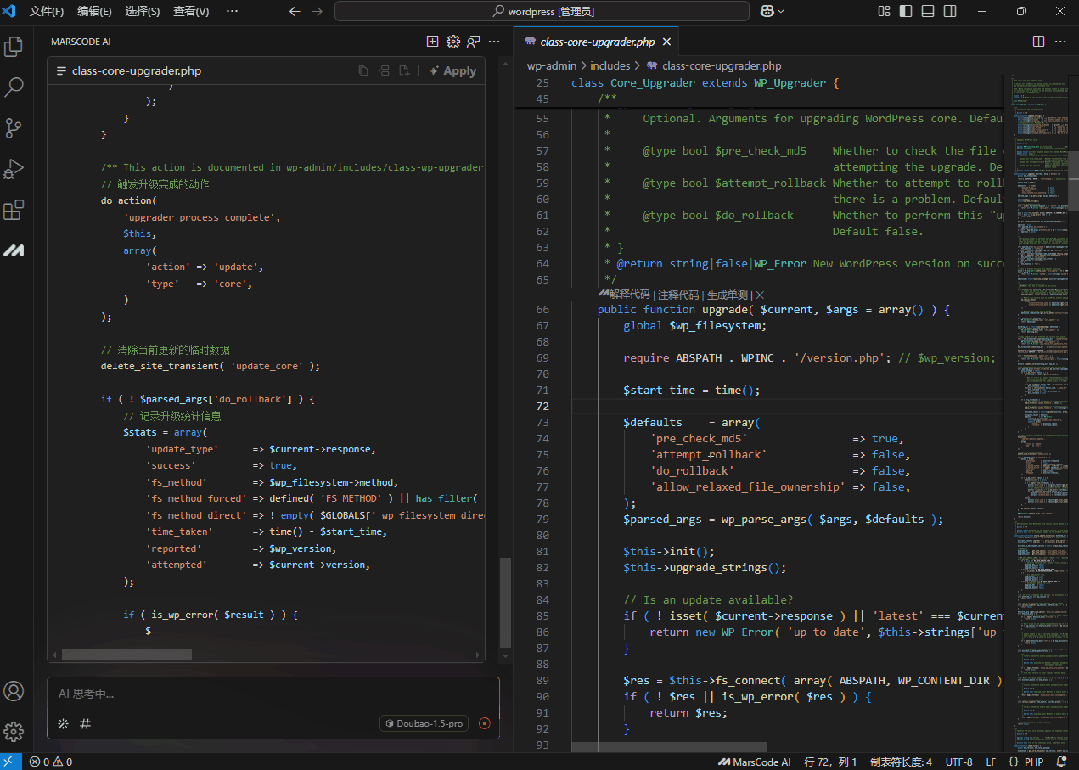Split the editor to the right
This screenshot has width=1079, height=770.
1038,42
